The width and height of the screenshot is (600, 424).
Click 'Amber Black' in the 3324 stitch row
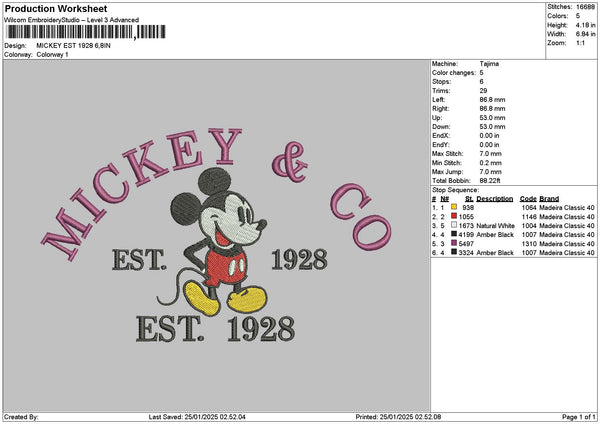(x=495, y=253)
